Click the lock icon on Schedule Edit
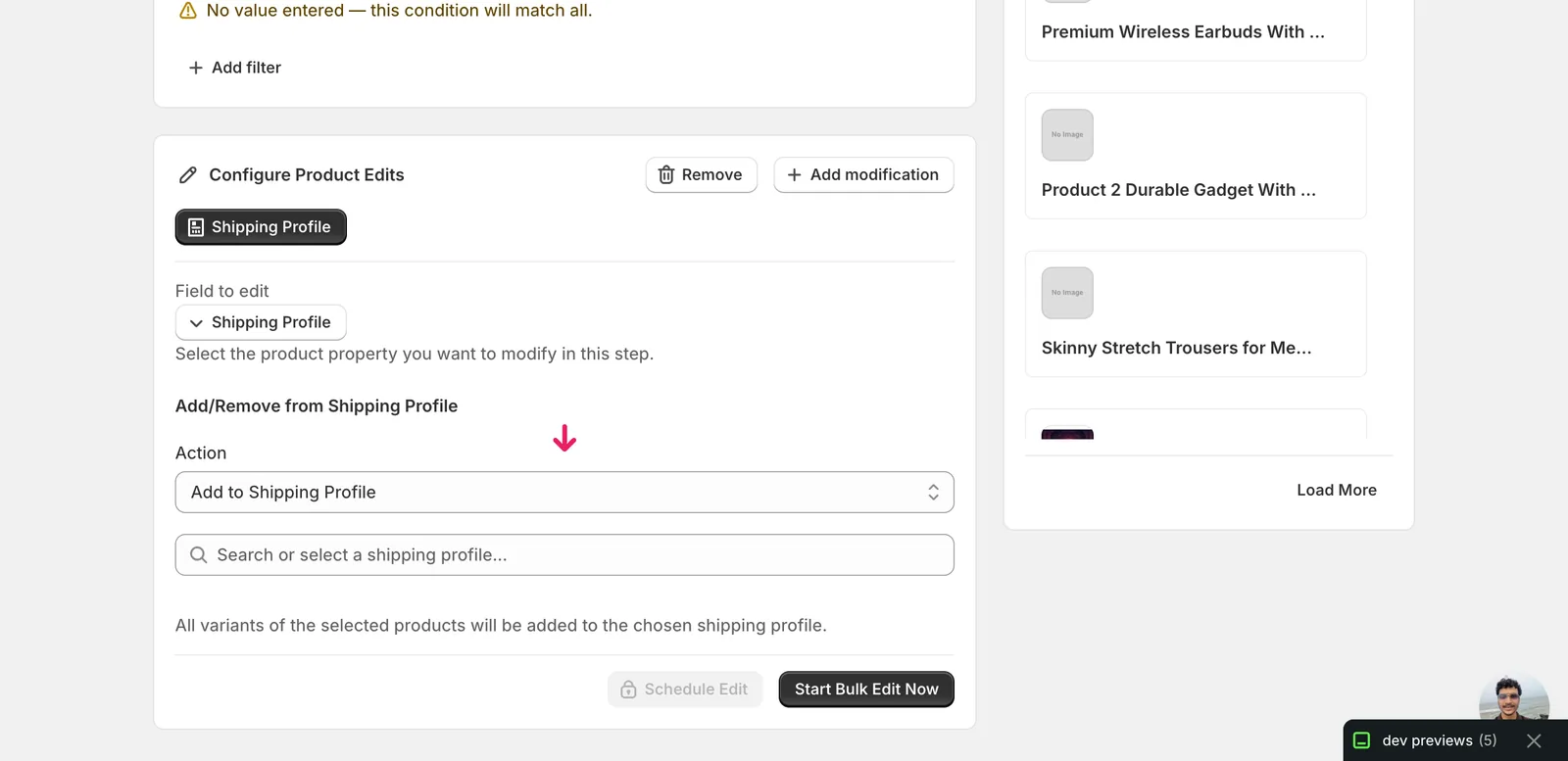Image resolution: width=1568 pixels, height=761 pixels. (629, 690)
